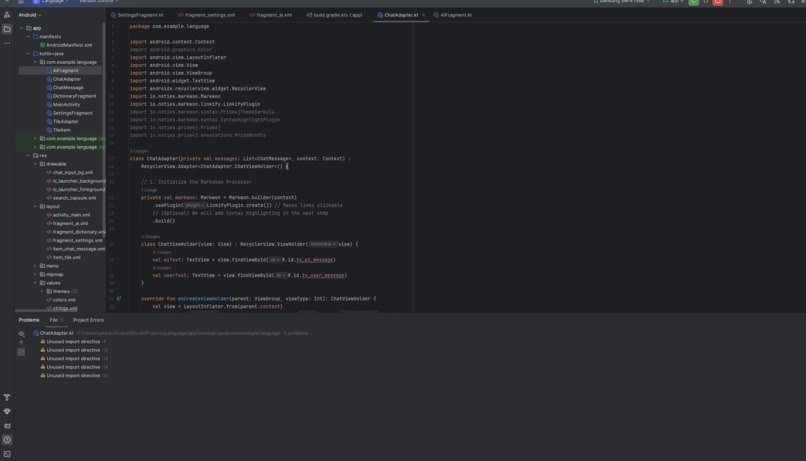This screenshot has height=461, width=806.
Task: Open the Project tool window folder icon
Action: 7,29
